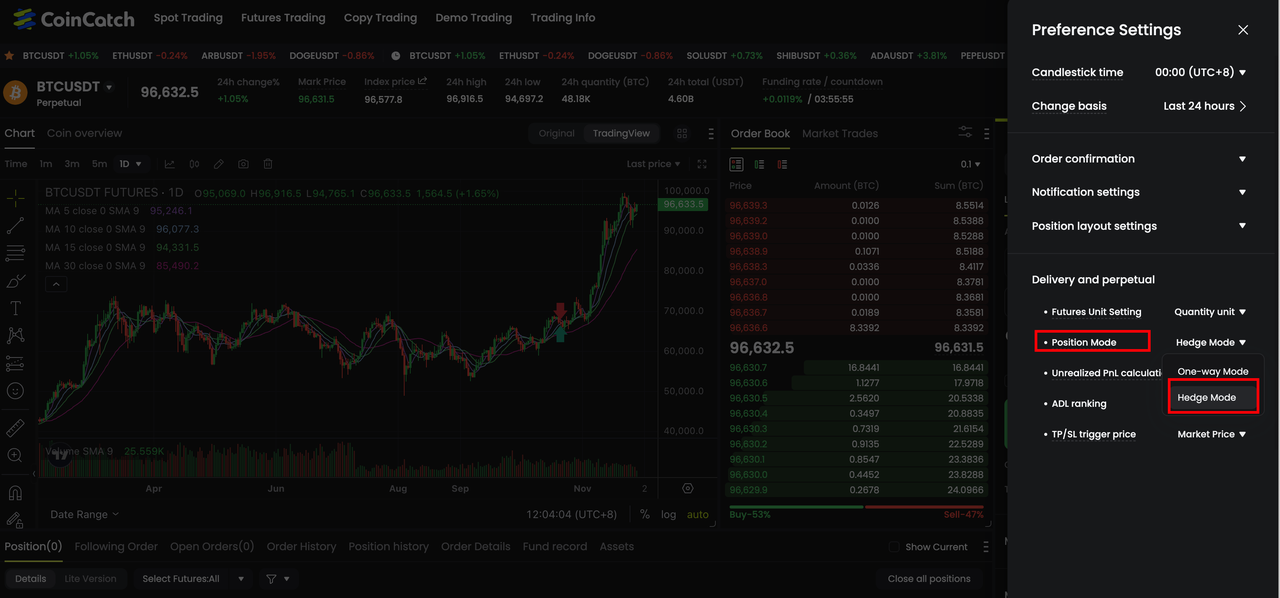This screenshot has height=598, width=1280.
Task: Open the Candlestick time dropdown
Action: pyautogui.click(x=1200, y=72)
